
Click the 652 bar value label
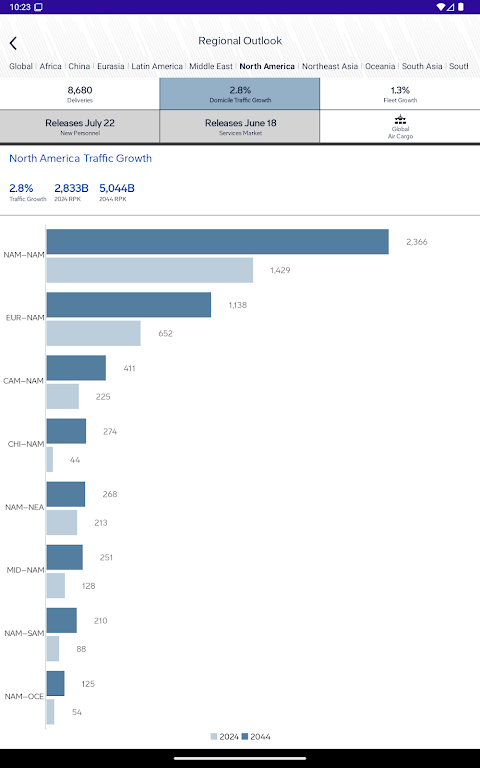coord(166,333)
